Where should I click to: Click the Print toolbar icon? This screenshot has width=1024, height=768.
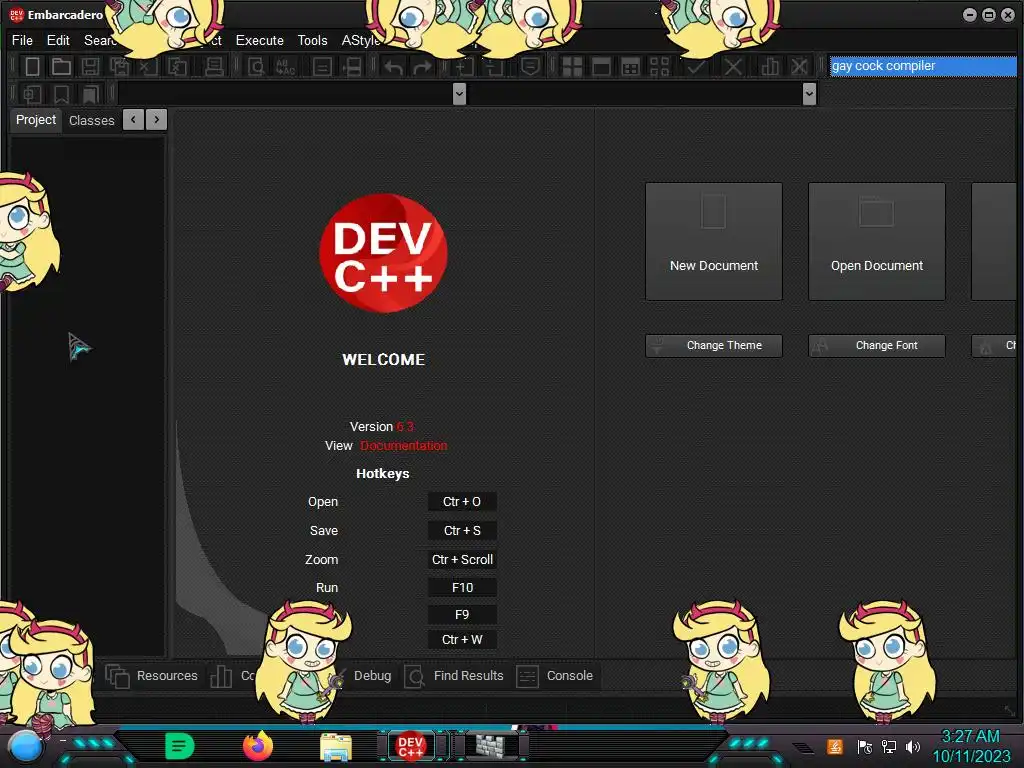pyautogui.click(x=214, y=66)
